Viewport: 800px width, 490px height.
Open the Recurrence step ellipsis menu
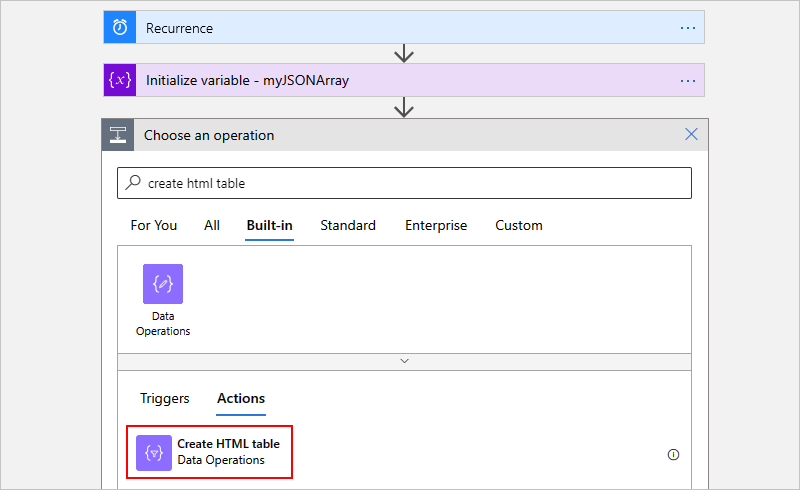click(x=688, y=28)
